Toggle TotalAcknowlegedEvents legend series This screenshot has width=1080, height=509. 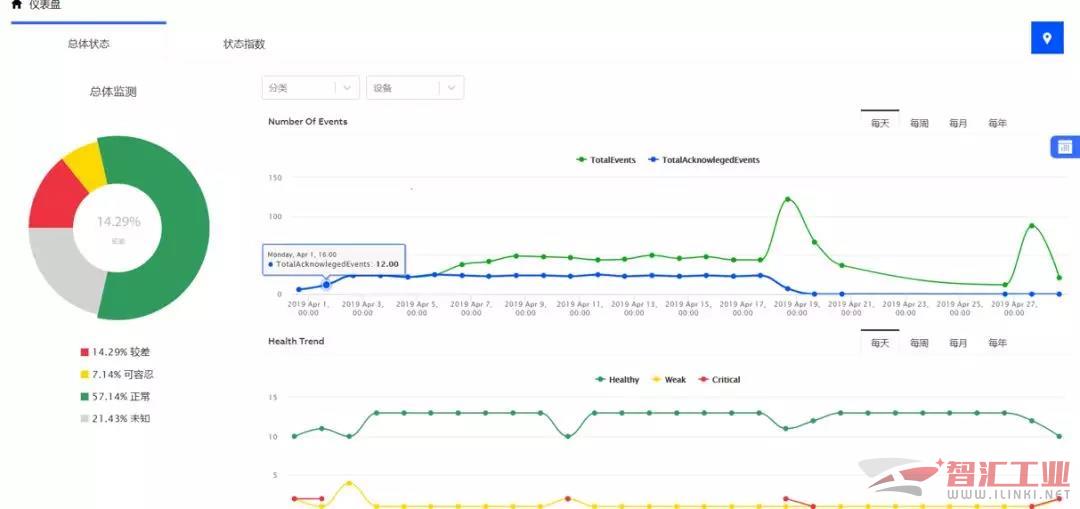(704, 160)
